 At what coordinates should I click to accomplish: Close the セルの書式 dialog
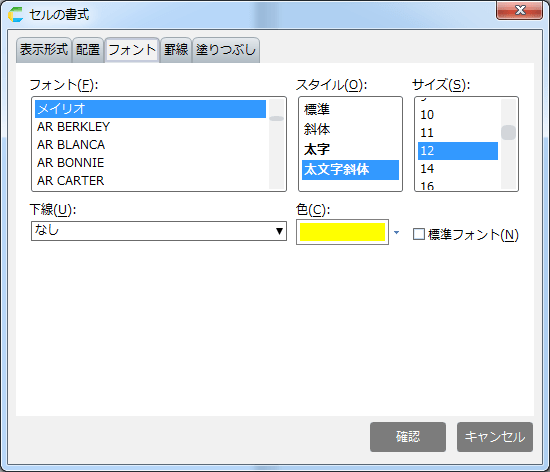[519, 10]
